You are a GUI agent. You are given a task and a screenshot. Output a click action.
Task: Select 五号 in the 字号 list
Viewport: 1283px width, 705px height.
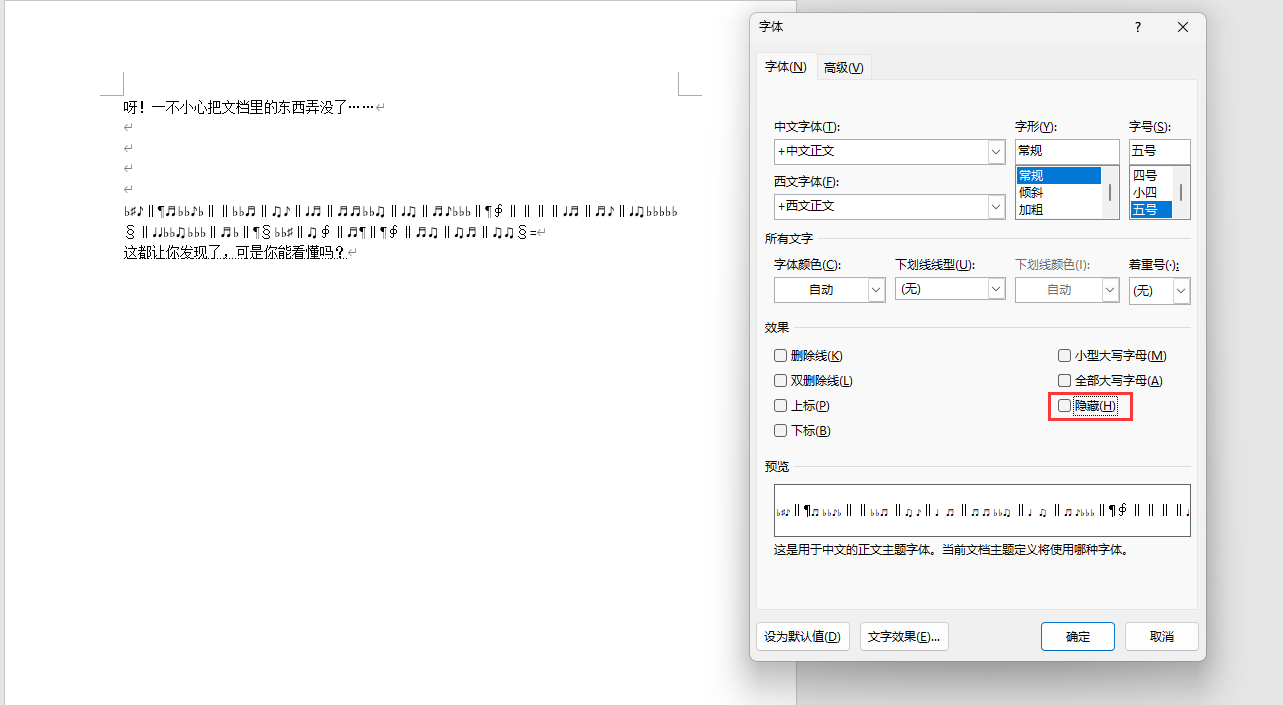(1151, 210)
